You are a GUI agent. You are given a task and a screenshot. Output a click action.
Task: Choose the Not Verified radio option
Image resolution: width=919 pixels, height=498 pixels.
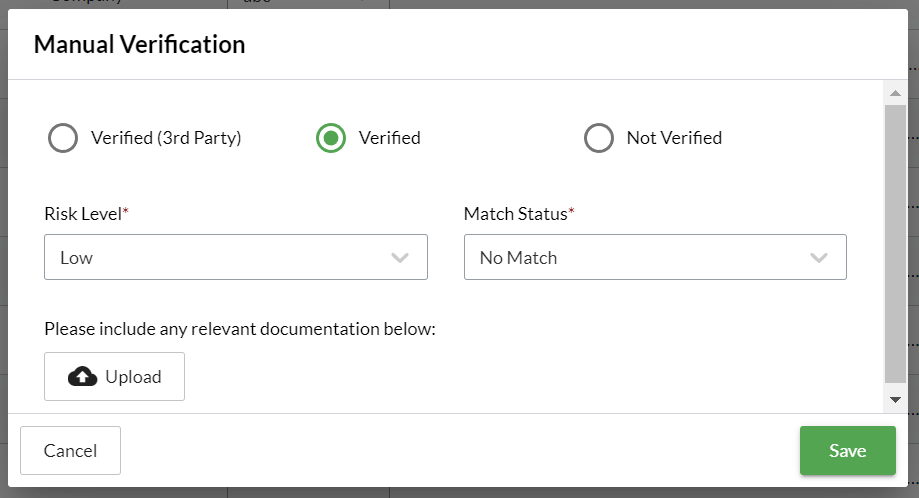pyautogui.click(x=599, y=138)
